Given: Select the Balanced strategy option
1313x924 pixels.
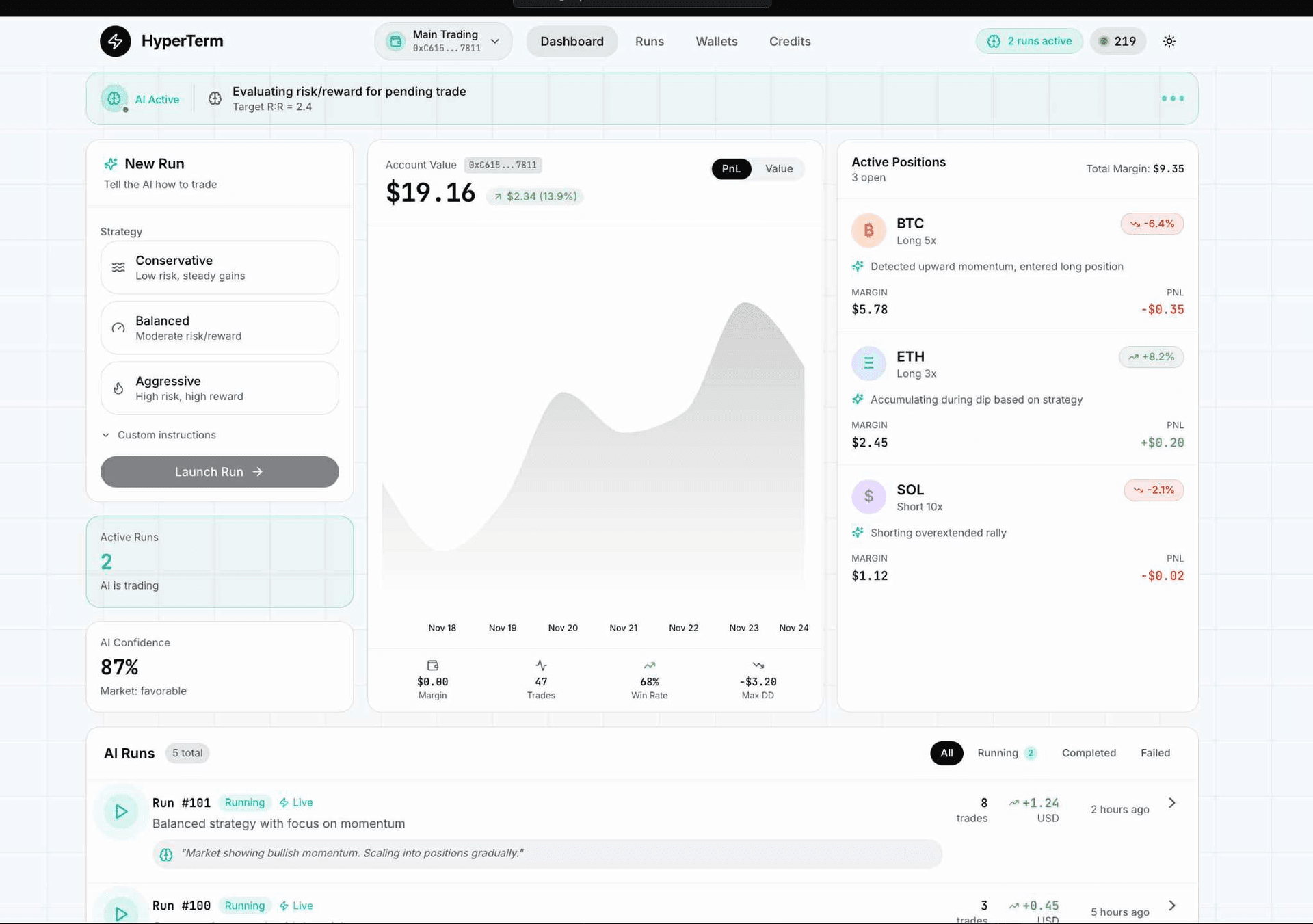Looking at the screenshot, I should (x=220, y=328).
